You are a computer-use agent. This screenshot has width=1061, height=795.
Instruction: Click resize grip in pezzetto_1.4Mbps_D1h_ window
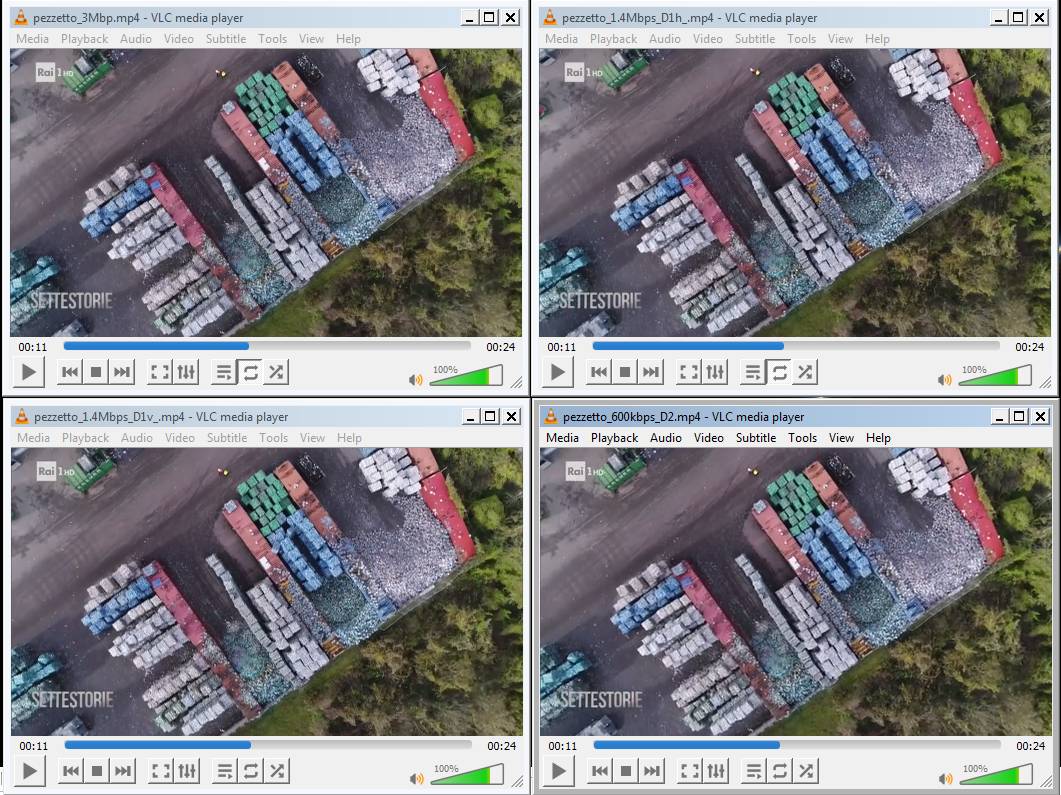pos(1046,382)
